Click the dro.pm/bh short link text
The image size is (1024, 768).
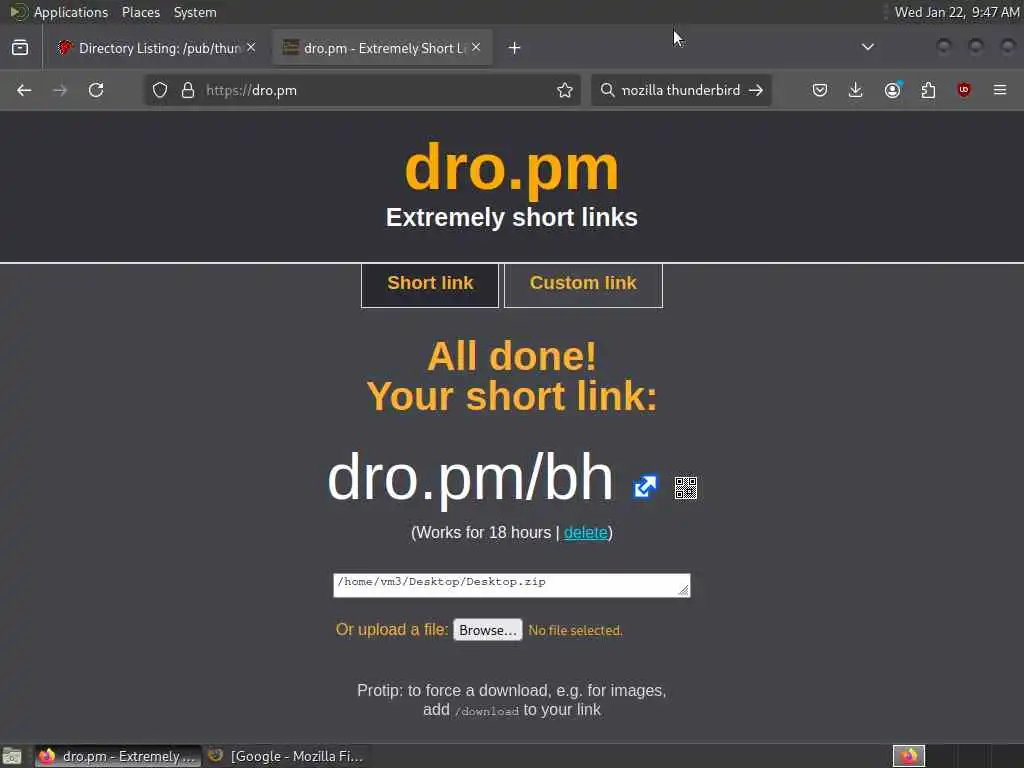[470, 478]
